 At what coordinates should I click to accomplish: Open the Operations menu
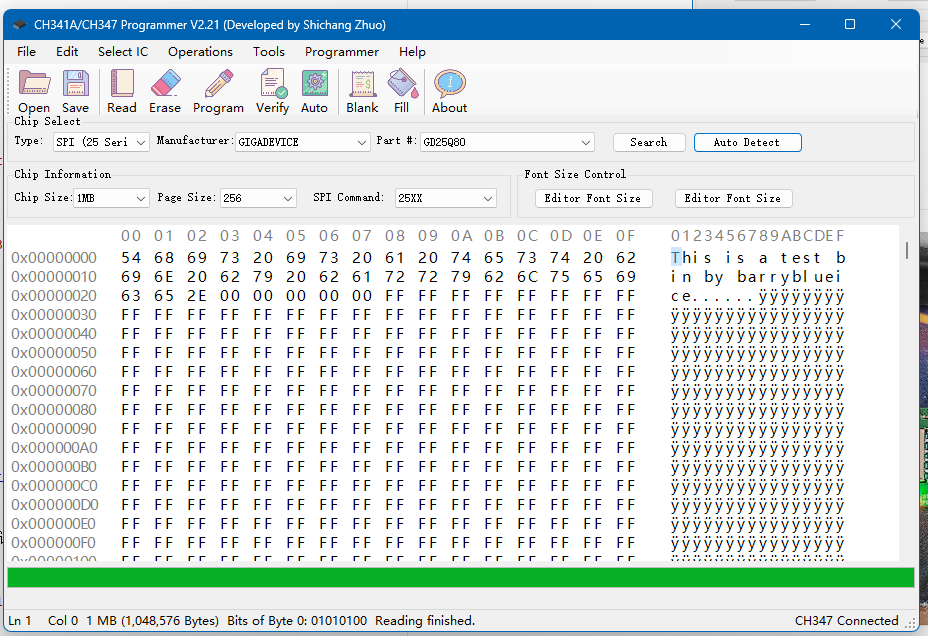coord(201,52)
